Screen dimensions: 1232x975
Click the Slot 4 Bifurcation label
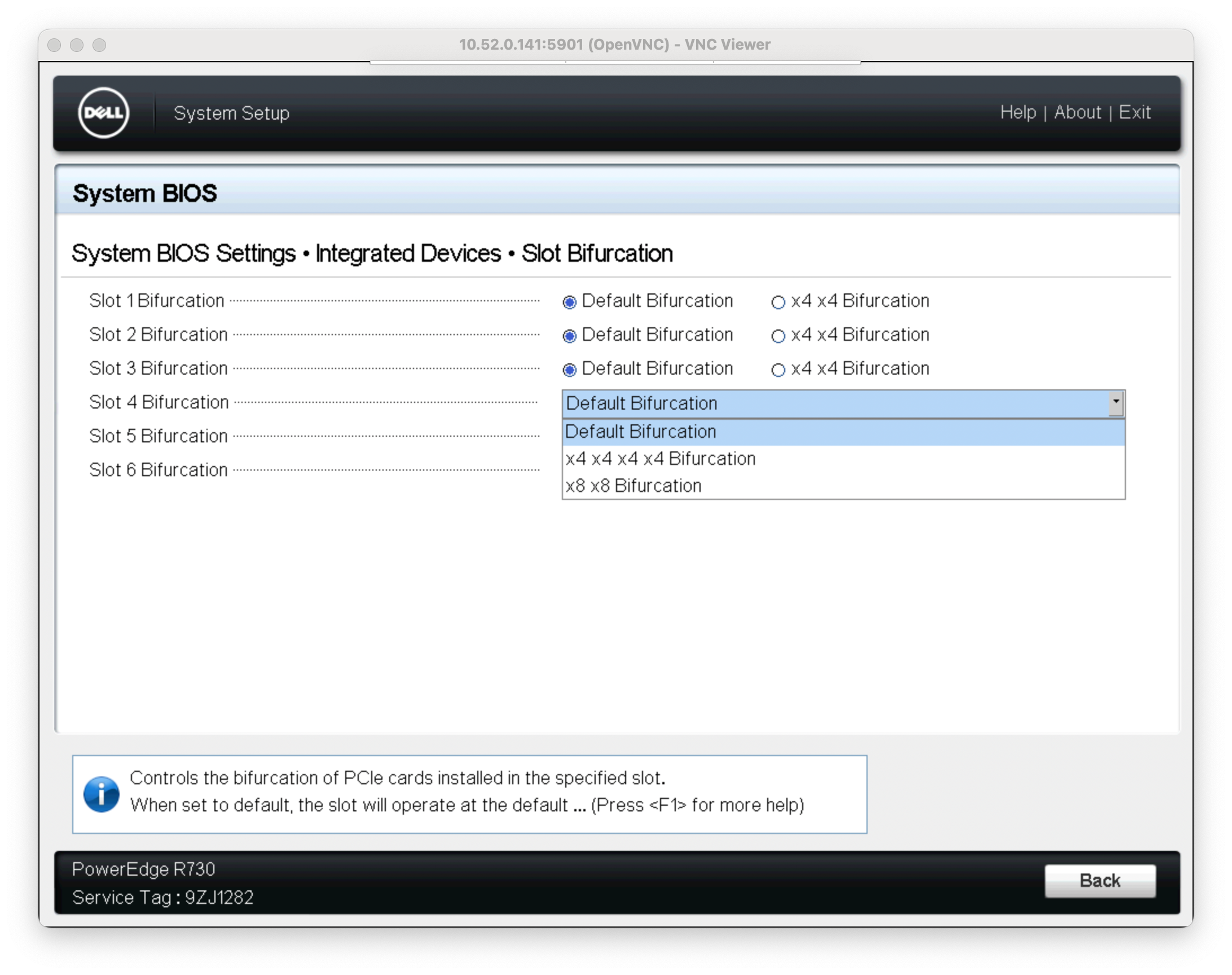pos(159,402)
